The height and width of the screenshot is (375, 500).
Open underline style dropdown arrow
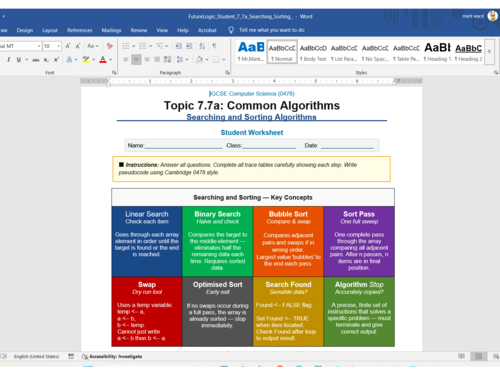pyautogui.click(x=26, y=60)
